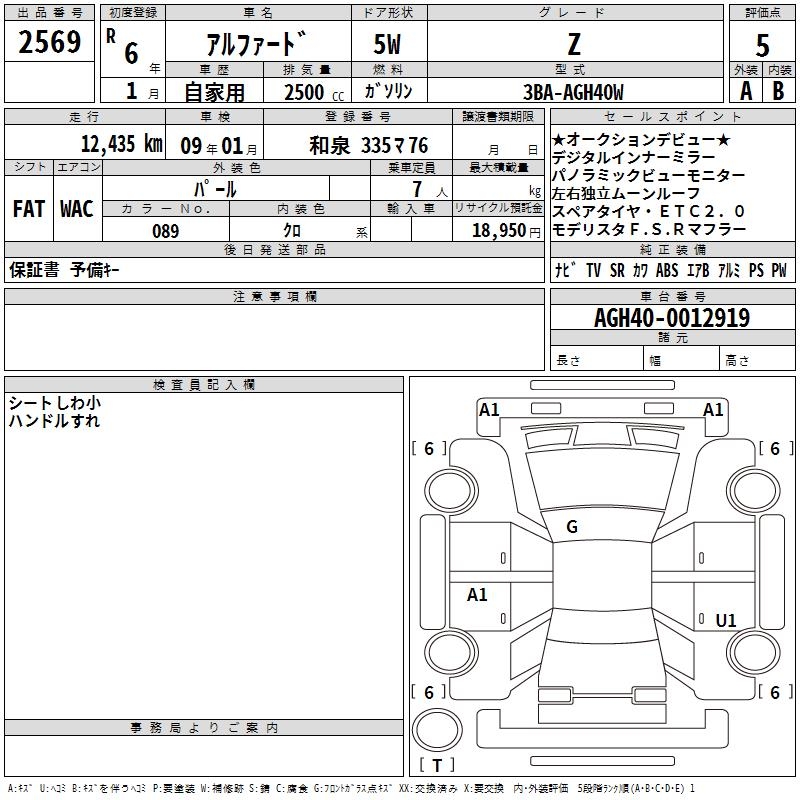Viewport: 800px width, 800px height.
Task: Select the パノラミックビューモニター line
Action: pos(648,175)
